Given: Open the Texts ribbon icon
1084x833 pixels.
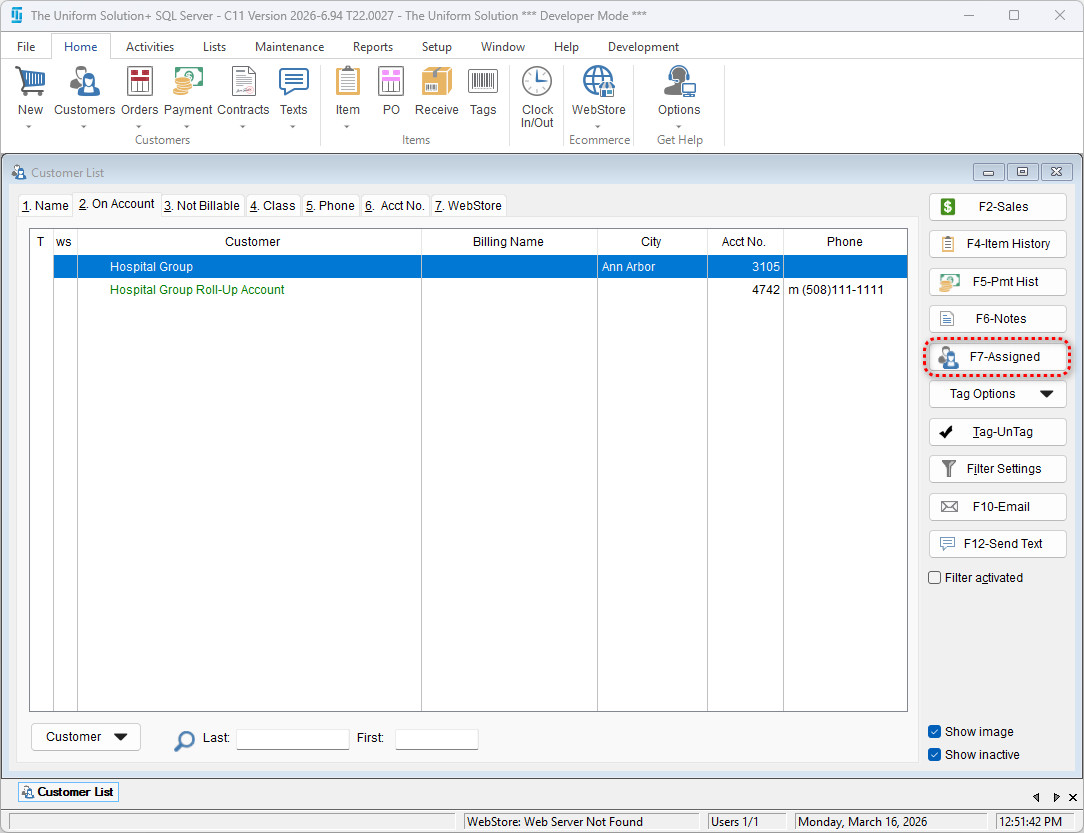Looking at the screenshot, I should tap(293, 82).
